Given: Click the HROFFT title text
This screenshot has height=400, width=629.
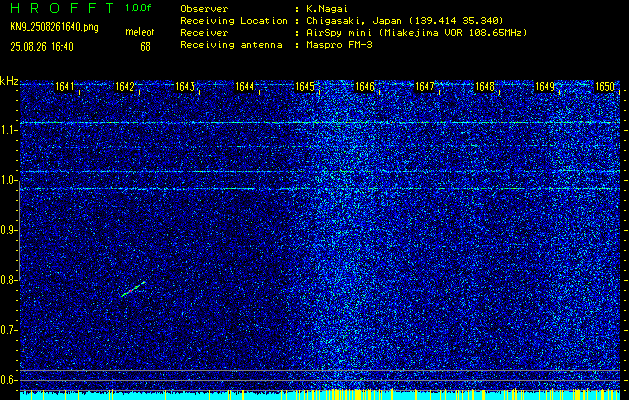Looking at the screenshot, I should [62, 8].
